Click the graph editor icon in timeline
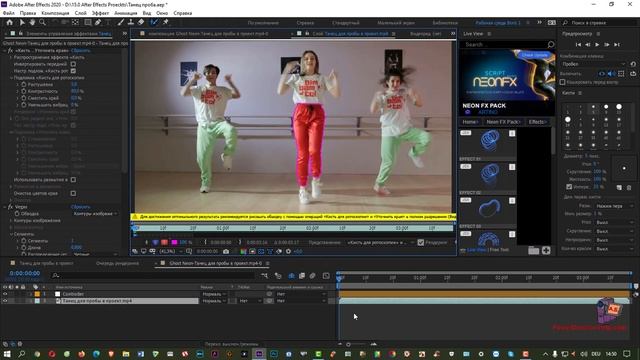The width and height of the screenshot is (640, 360). [x=326, y=276]
